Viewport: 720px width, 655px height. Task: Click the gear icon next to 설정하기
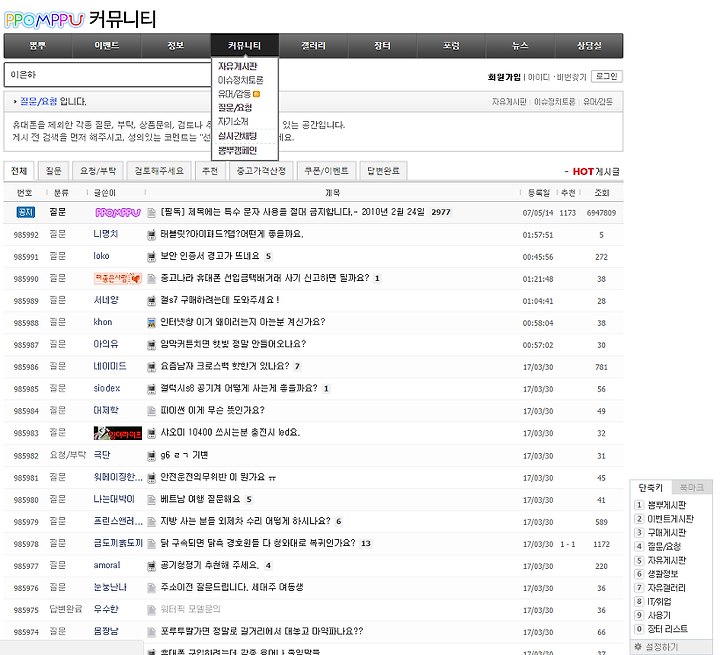(638, 647)
